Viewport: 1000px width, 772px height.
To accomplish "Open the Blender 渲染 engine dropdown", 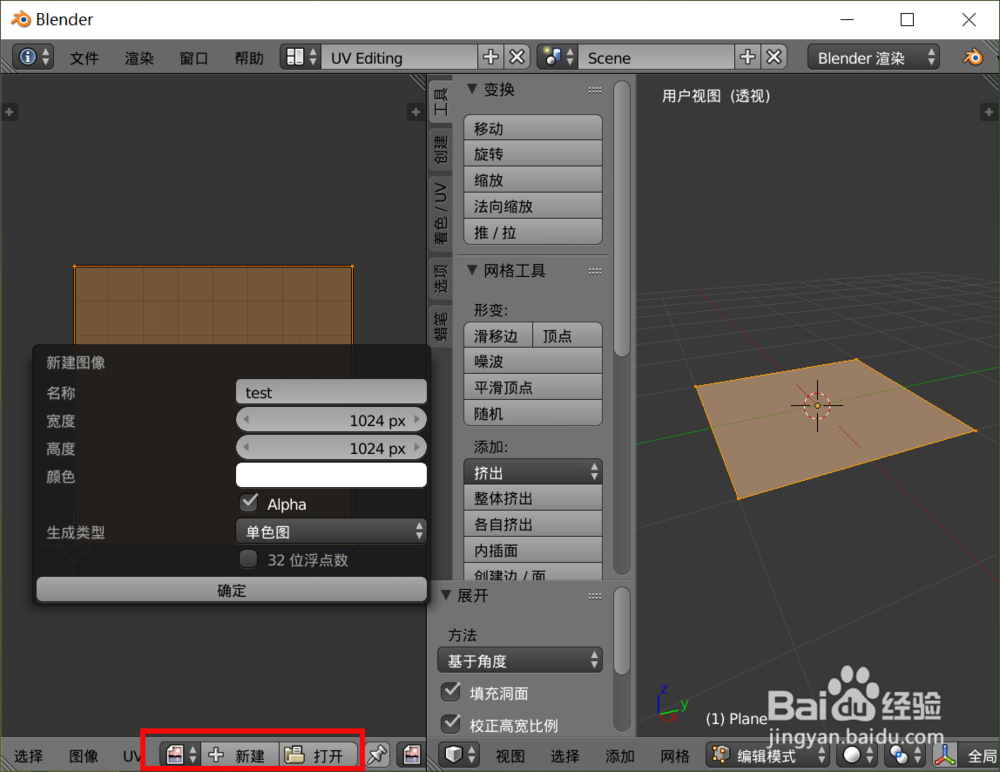I will click(x=873, y=57).
